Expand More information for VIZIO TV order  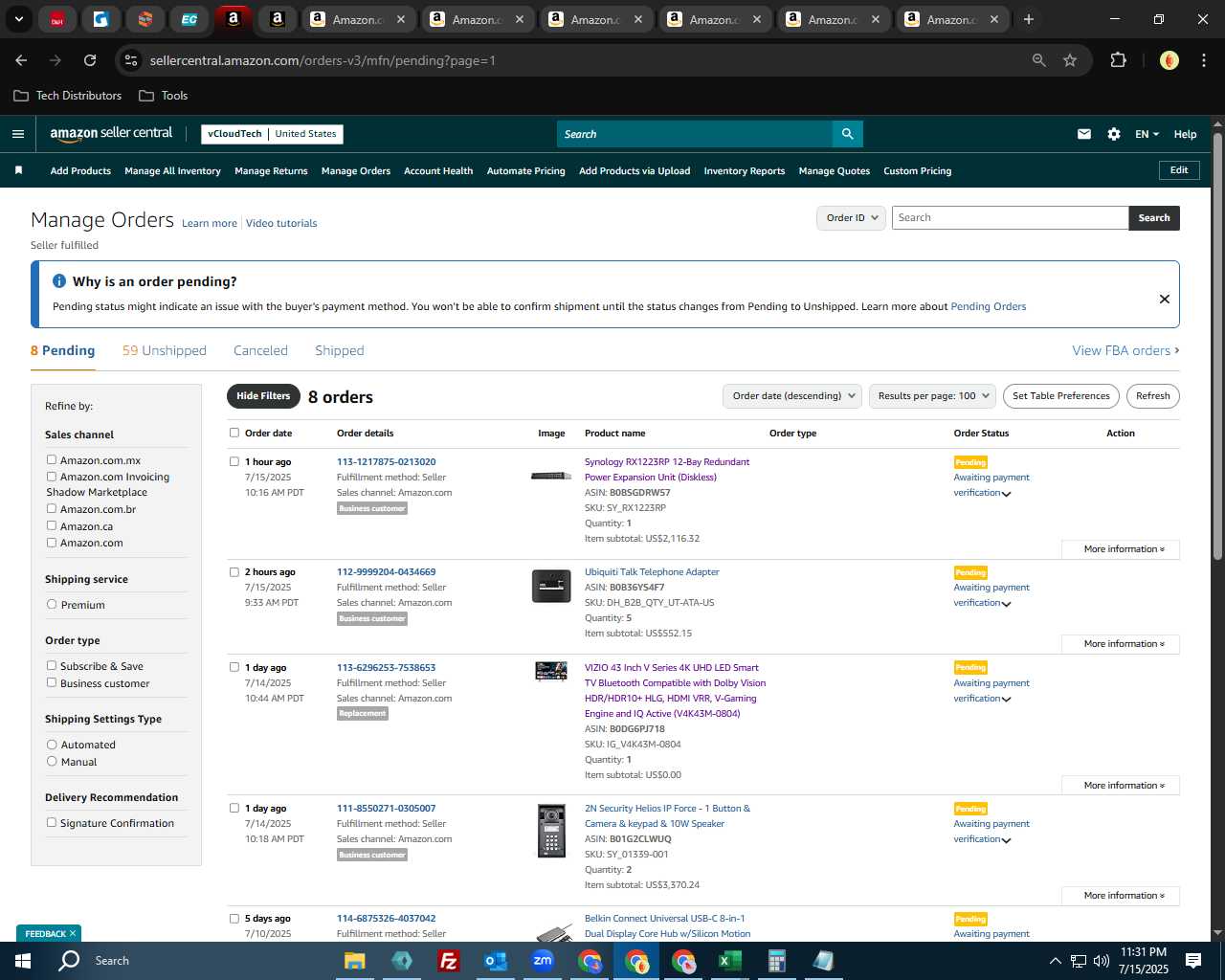click(x=1122, y=786)
